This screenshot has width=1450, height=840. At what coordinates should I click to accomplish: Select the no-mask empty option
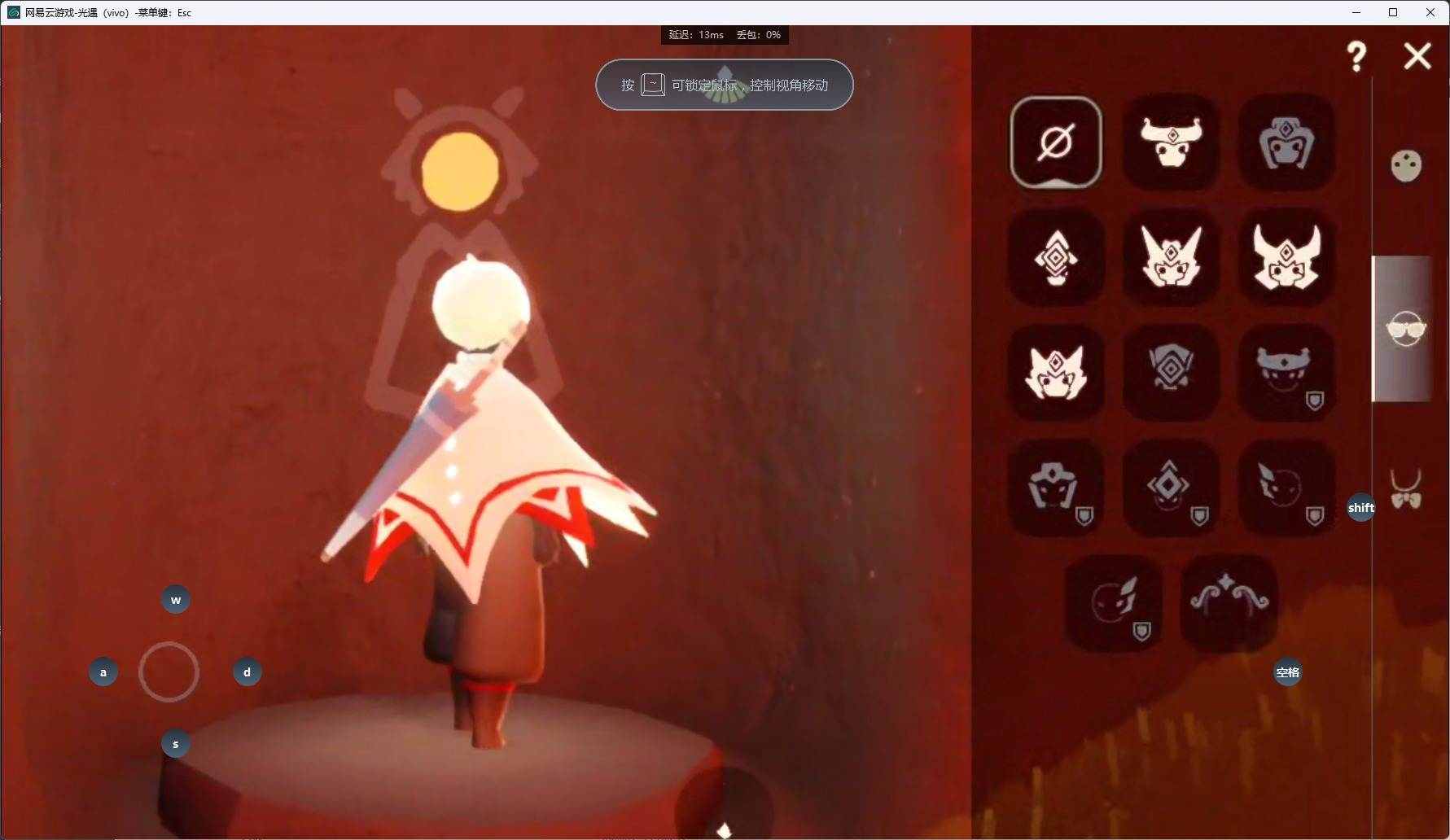[x=1056, y=142]
